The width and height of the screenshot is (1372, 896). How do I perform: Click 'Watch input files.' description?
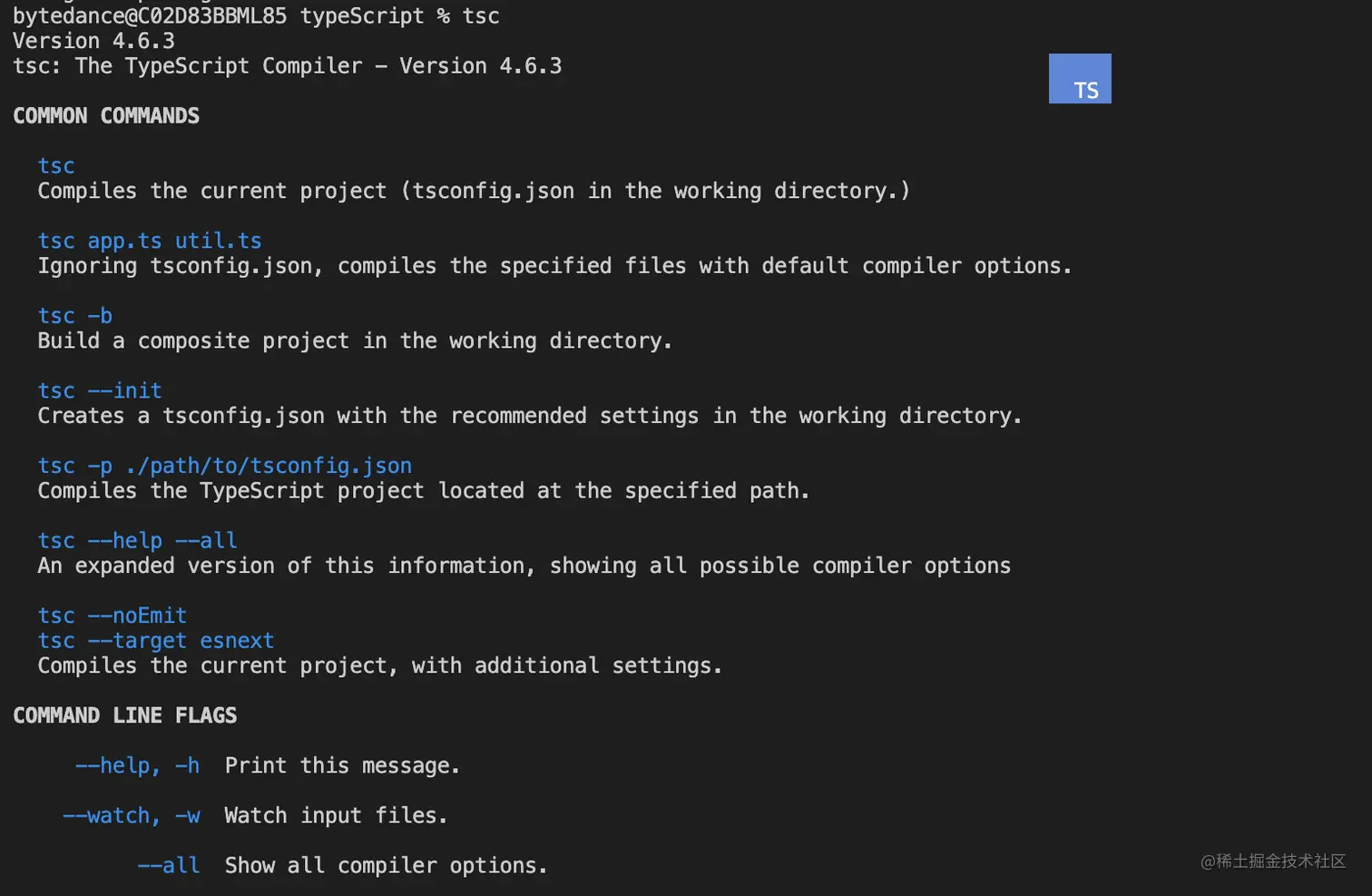[336, 815]
